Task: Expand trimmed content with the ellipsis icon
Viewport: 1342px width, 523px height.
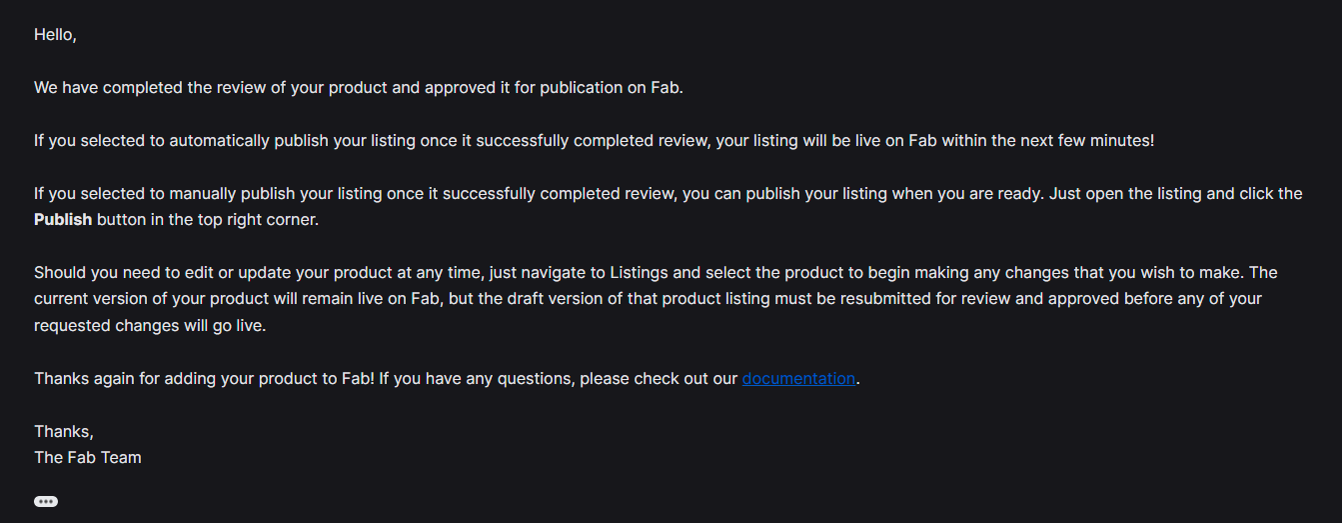Action: coord(46,501)
